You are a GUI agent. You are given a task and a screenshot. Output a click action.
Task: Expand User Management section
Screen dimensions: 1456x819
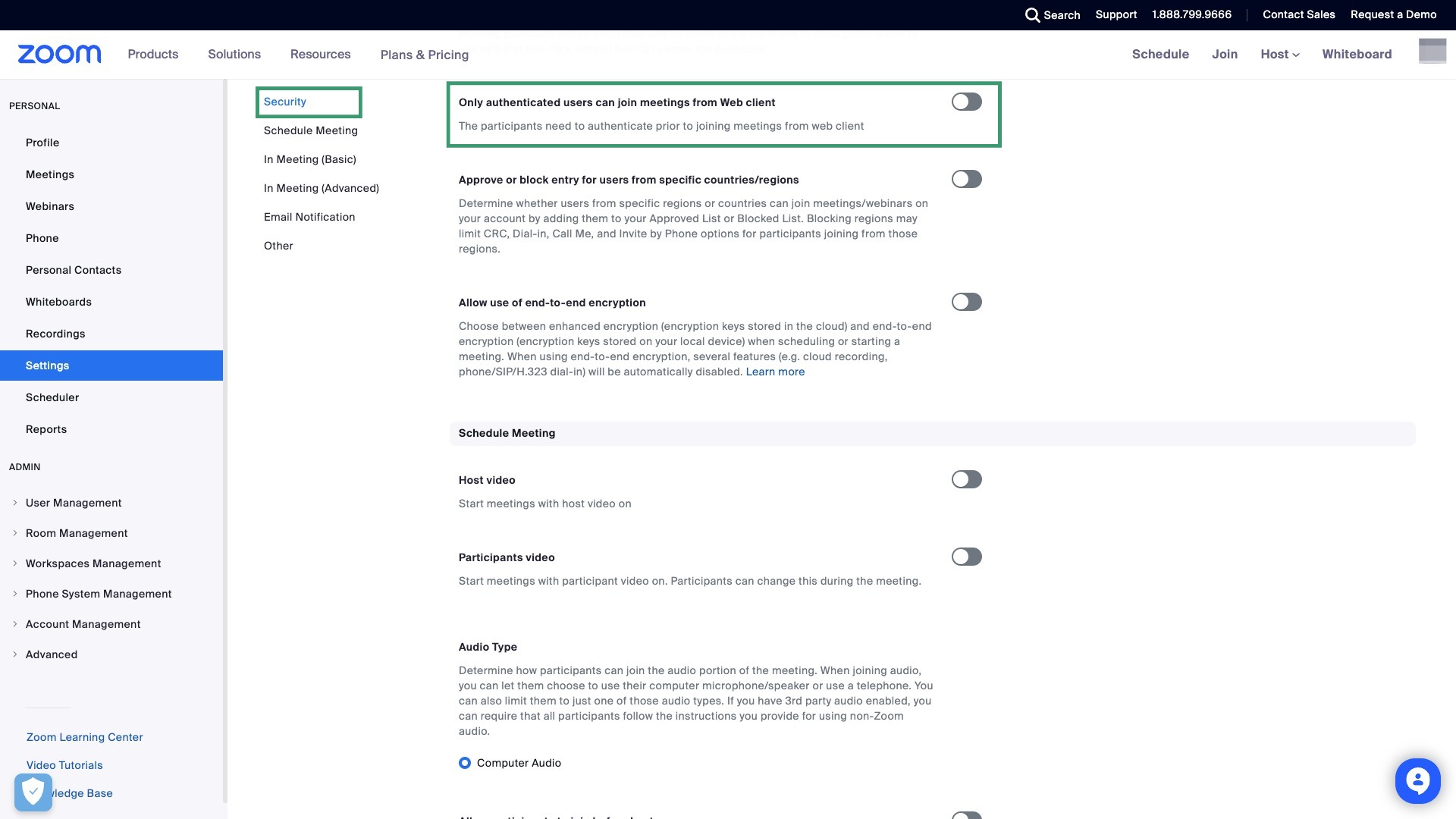tap(74, 503)
